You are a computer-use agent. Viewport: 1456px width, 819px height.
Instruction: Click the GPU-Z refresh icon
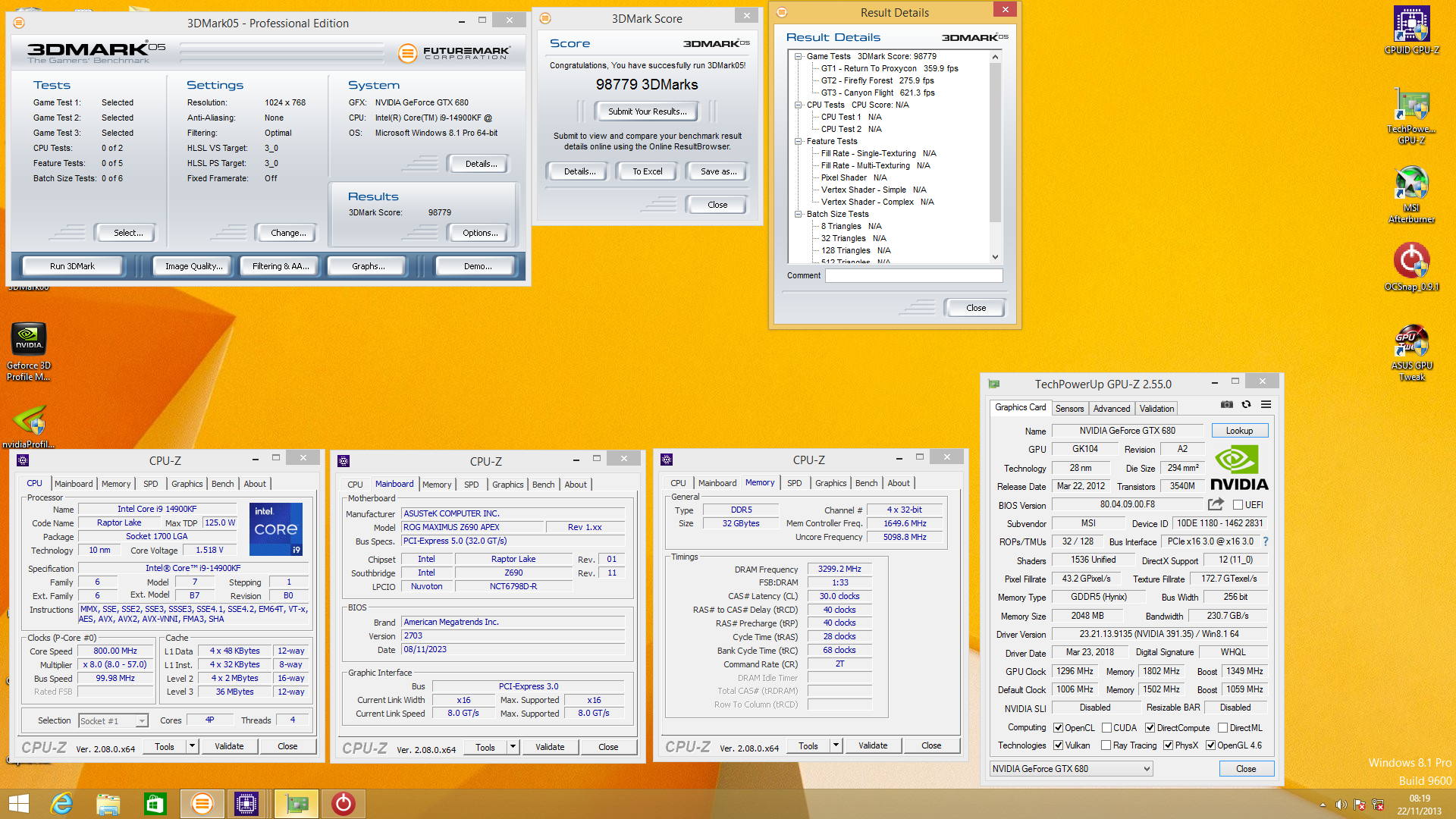pos(1246,404)
